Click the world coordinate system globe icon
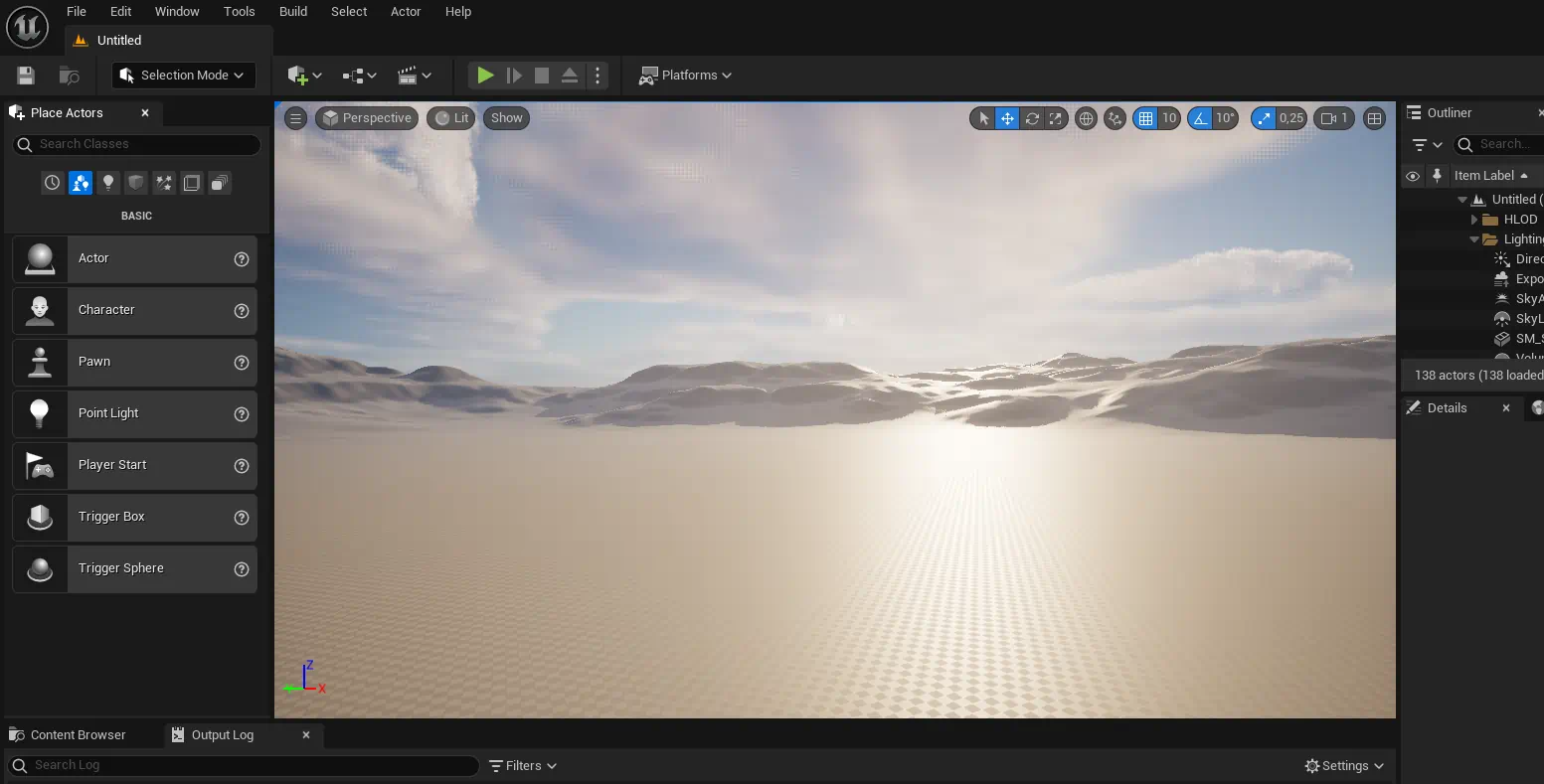The width and height of the screenshot is (1544, 784). pyautogui.click(x=1087, y=118)
